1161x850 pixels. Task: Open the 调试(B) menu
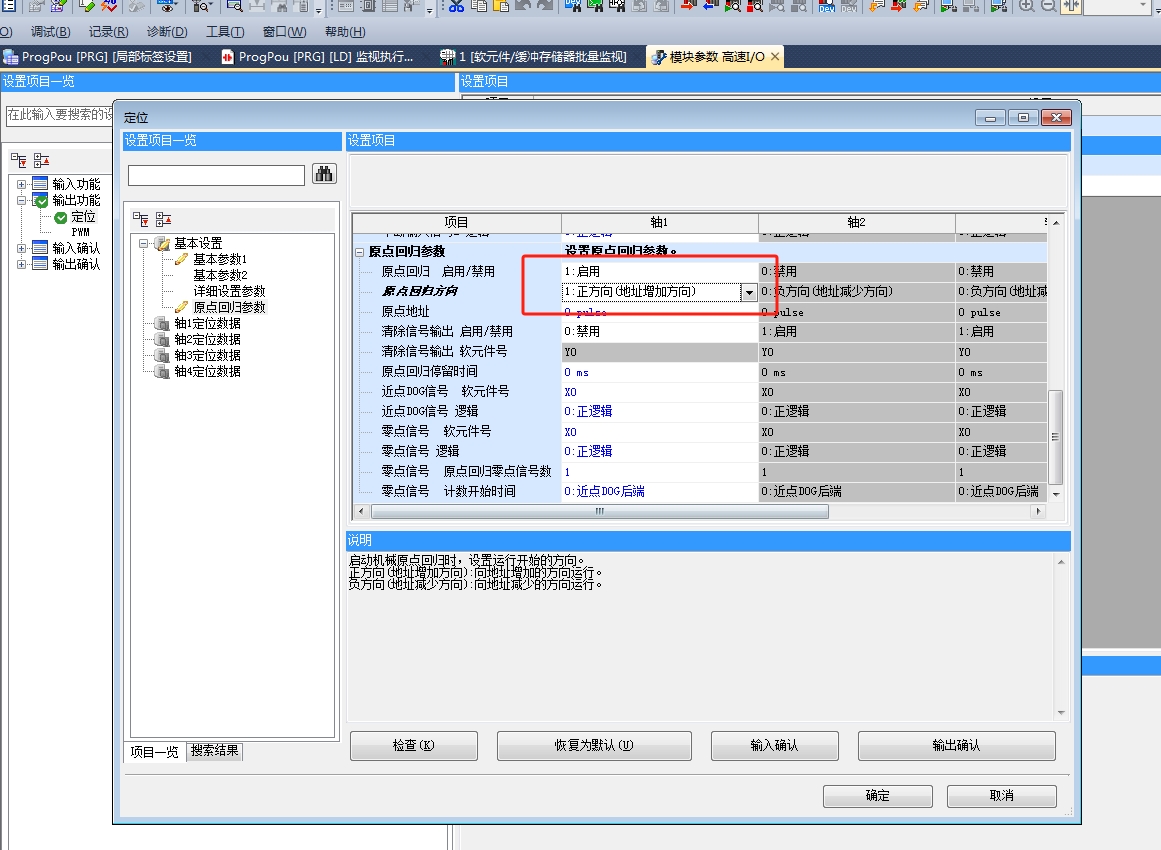coord(50,32)
